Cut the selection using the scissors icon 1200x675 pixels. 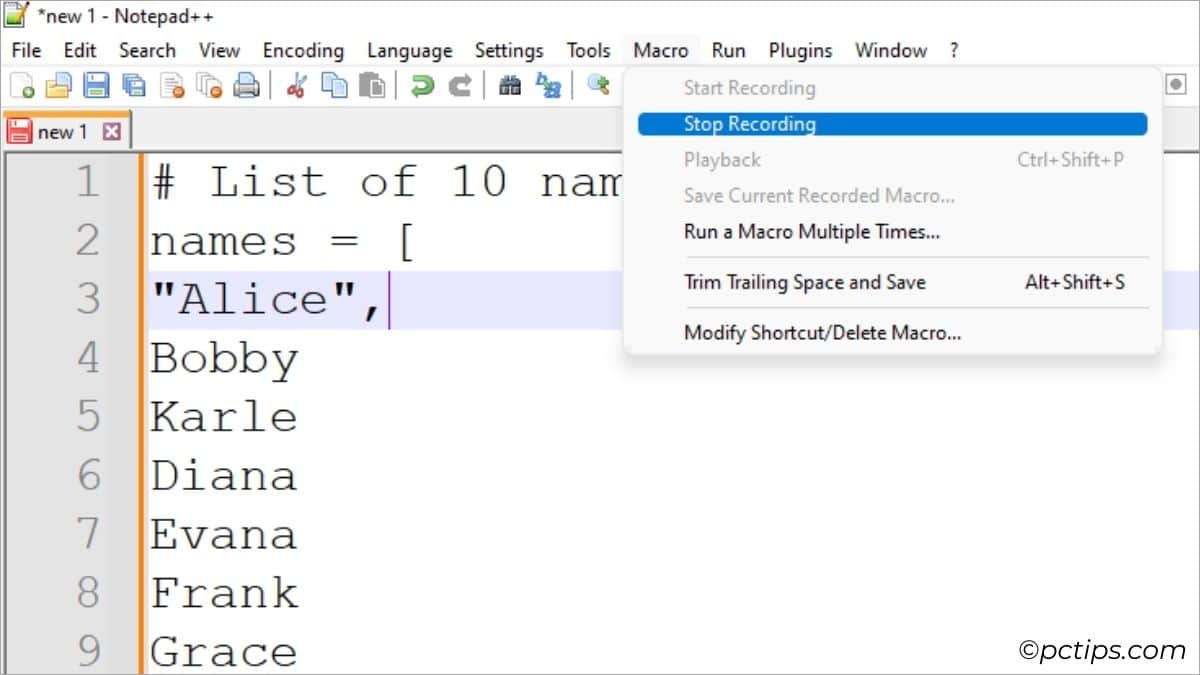pos(296,86)
